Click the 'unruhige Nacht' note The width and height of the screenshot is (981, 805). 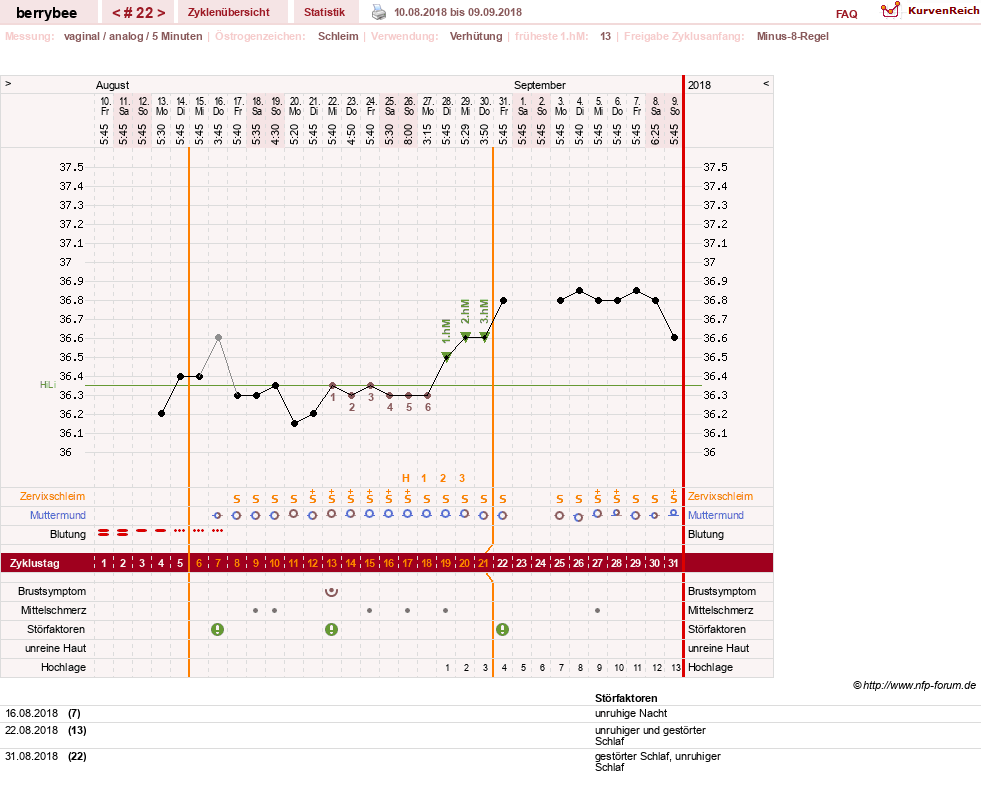point(631,713)
